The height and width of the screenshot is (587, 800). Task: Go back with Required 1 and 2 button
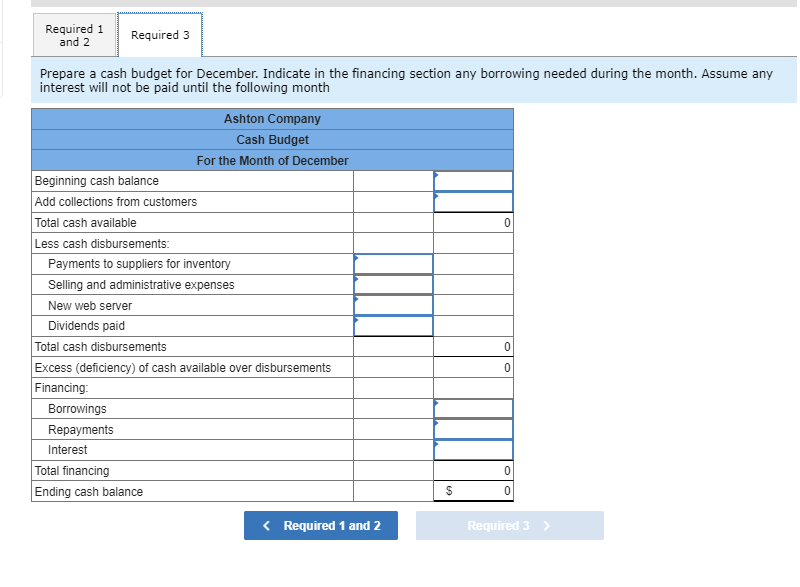click(x=321, y=525)
